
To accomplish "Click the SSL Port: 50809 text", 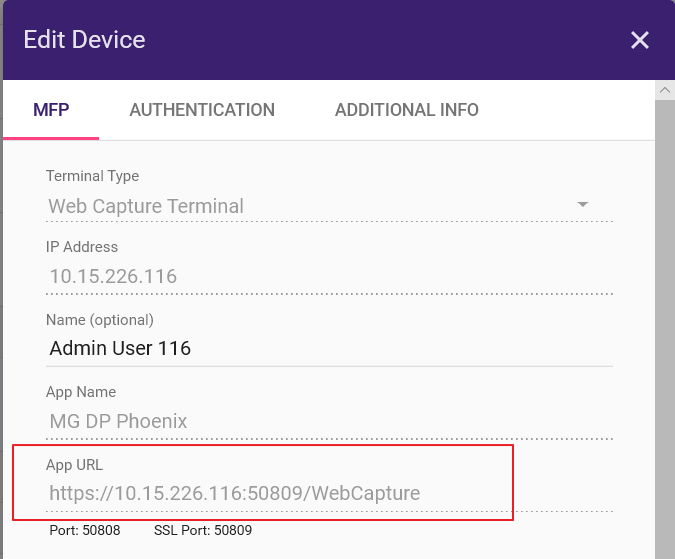I will (203, 530).
